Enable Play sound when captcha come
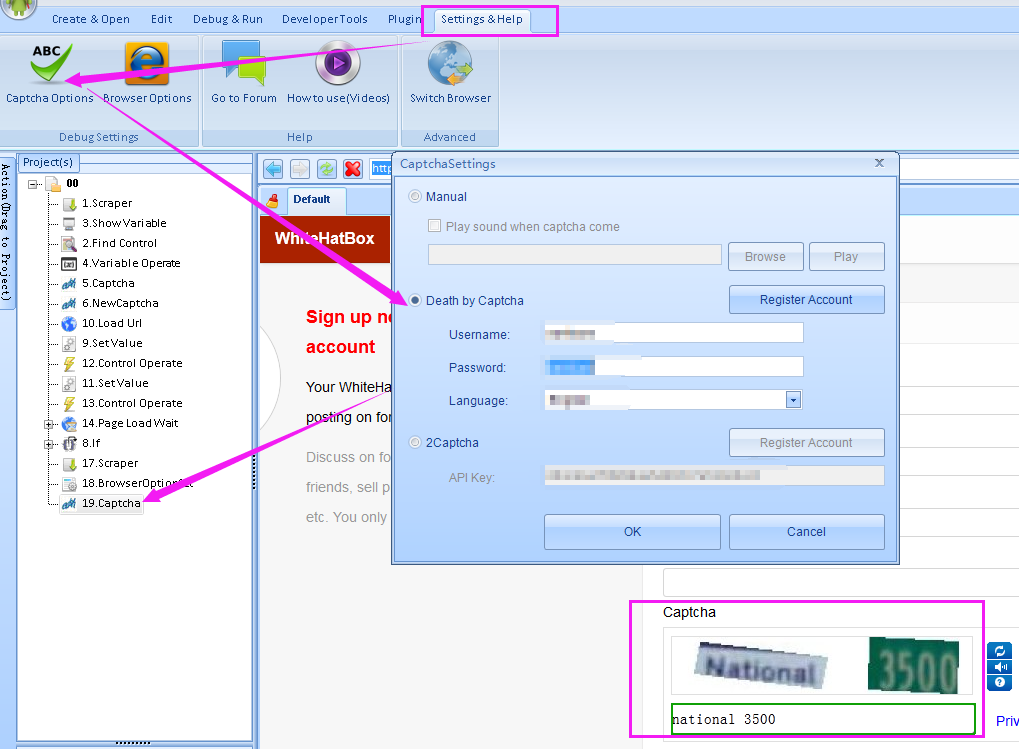 pyautogui.click(x=435, y=227)
